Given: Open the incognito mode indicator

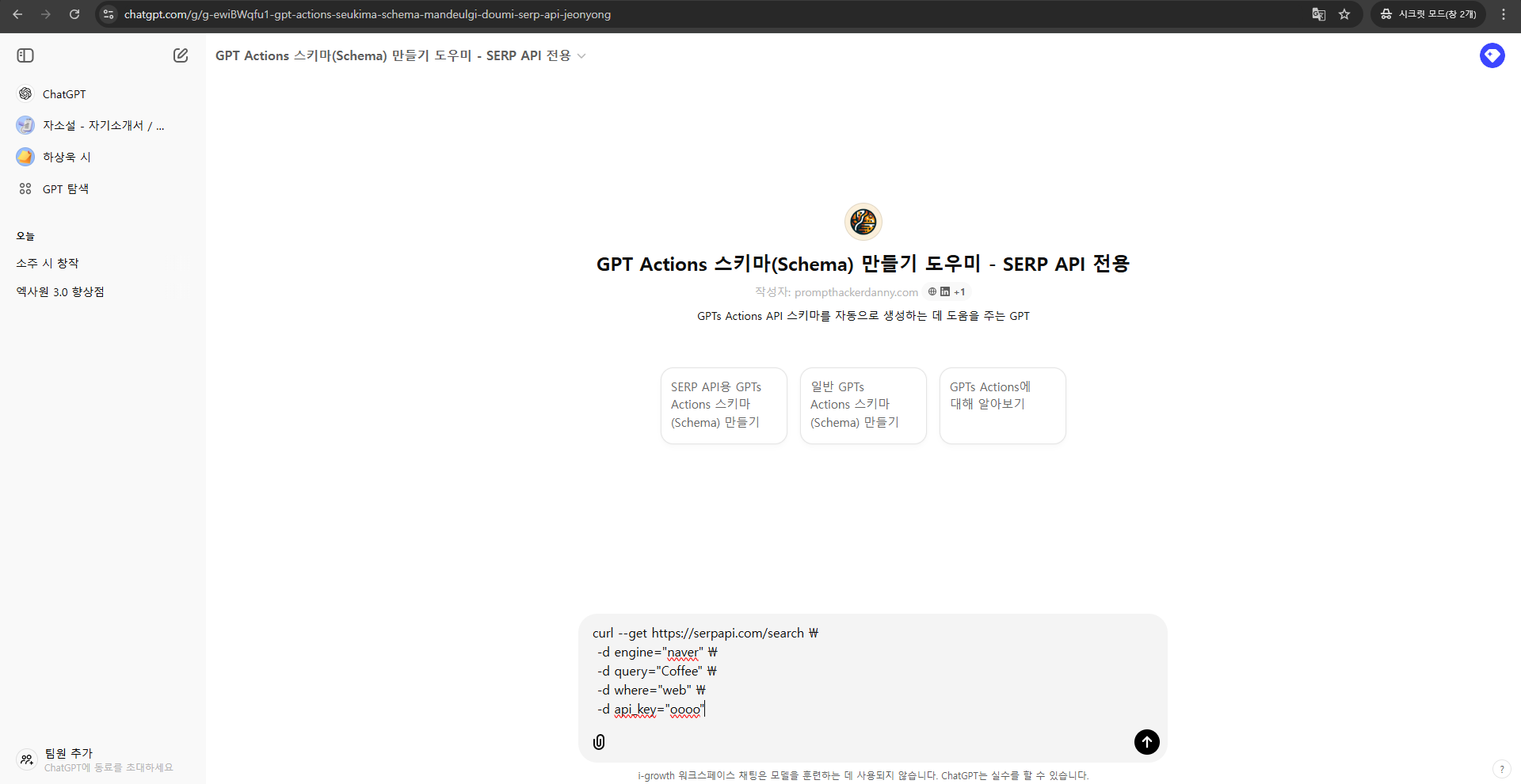Looking at the screenshot, I should click(x=1428, y=14).
